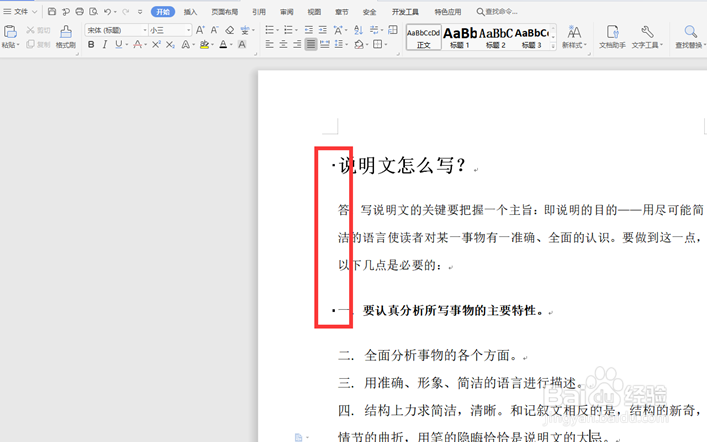Click the numbered list icon
The height and width of the screenshot is (442, 708).
[288, 30]
